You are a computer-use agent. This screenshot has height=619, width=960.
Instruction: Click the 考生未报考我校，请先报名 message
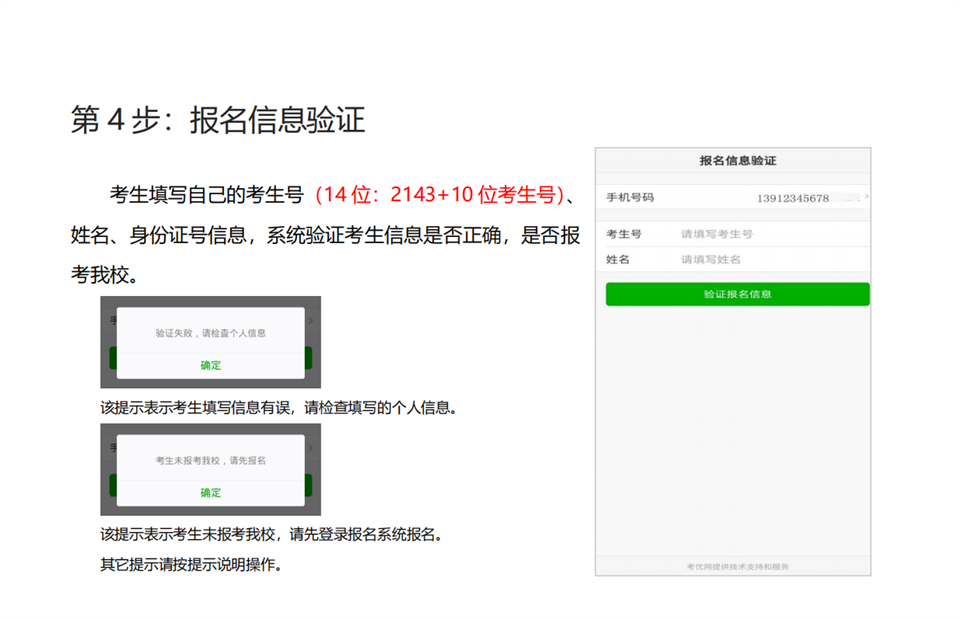210,461
